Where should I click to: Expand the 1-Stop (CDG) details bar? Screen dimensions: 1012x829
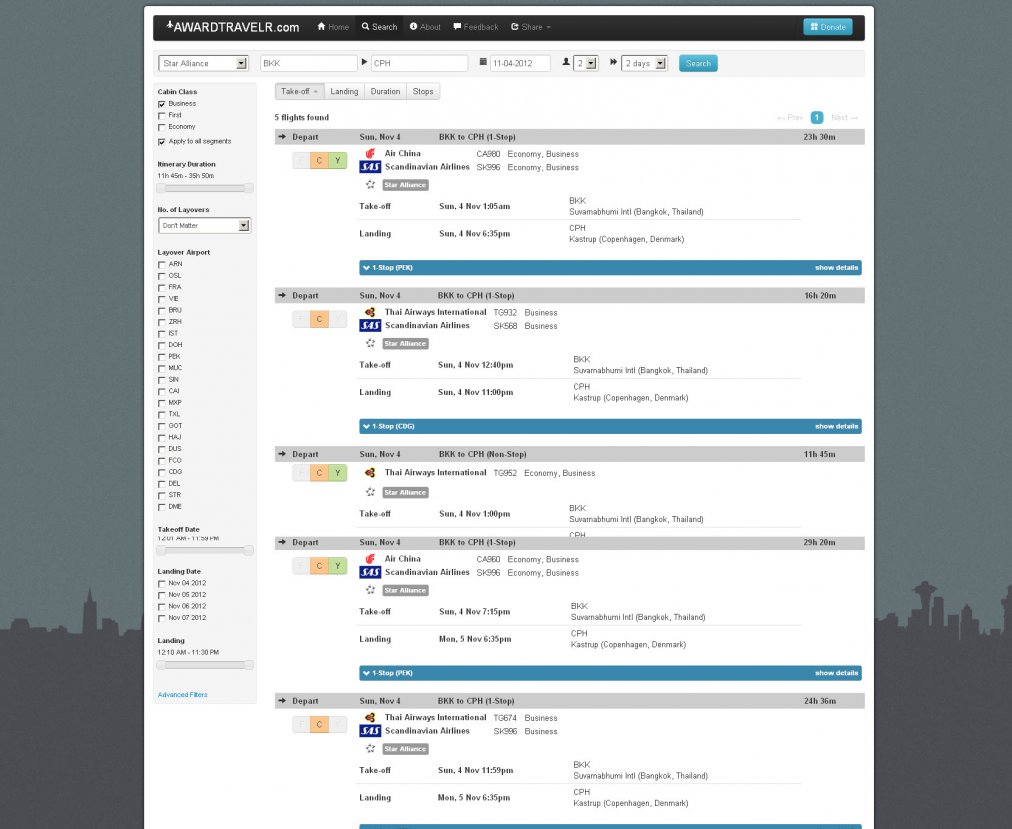pos(609,426)
